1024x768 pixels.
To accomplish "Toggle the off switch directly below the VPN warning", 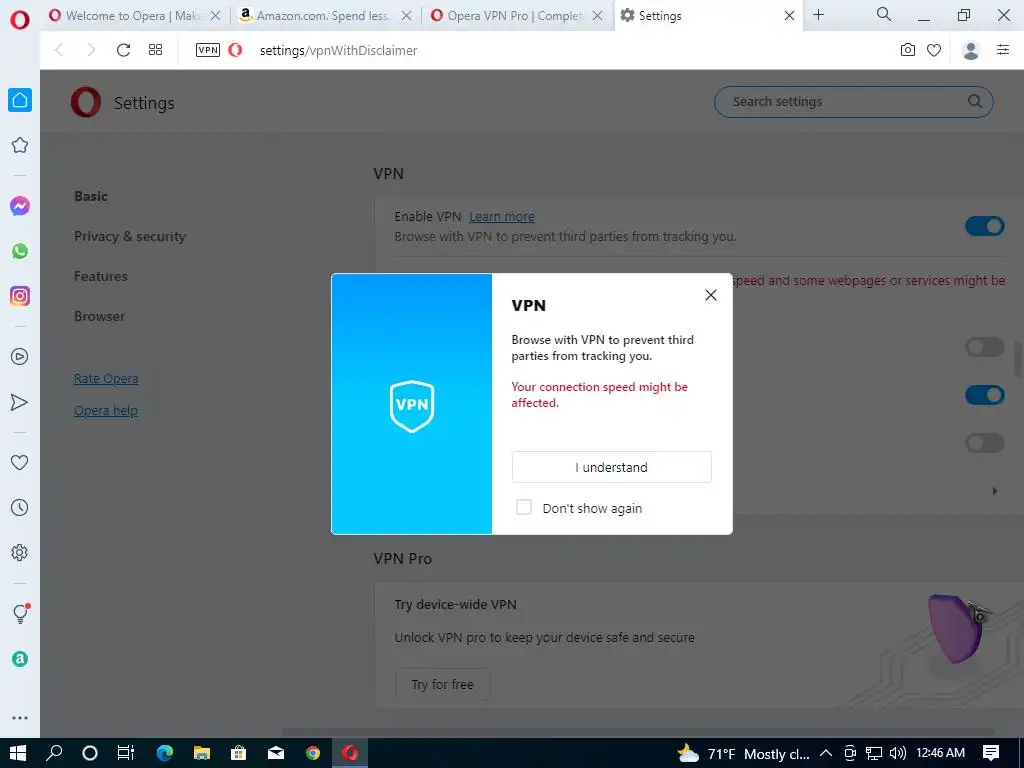I will (x=985, y=347).
